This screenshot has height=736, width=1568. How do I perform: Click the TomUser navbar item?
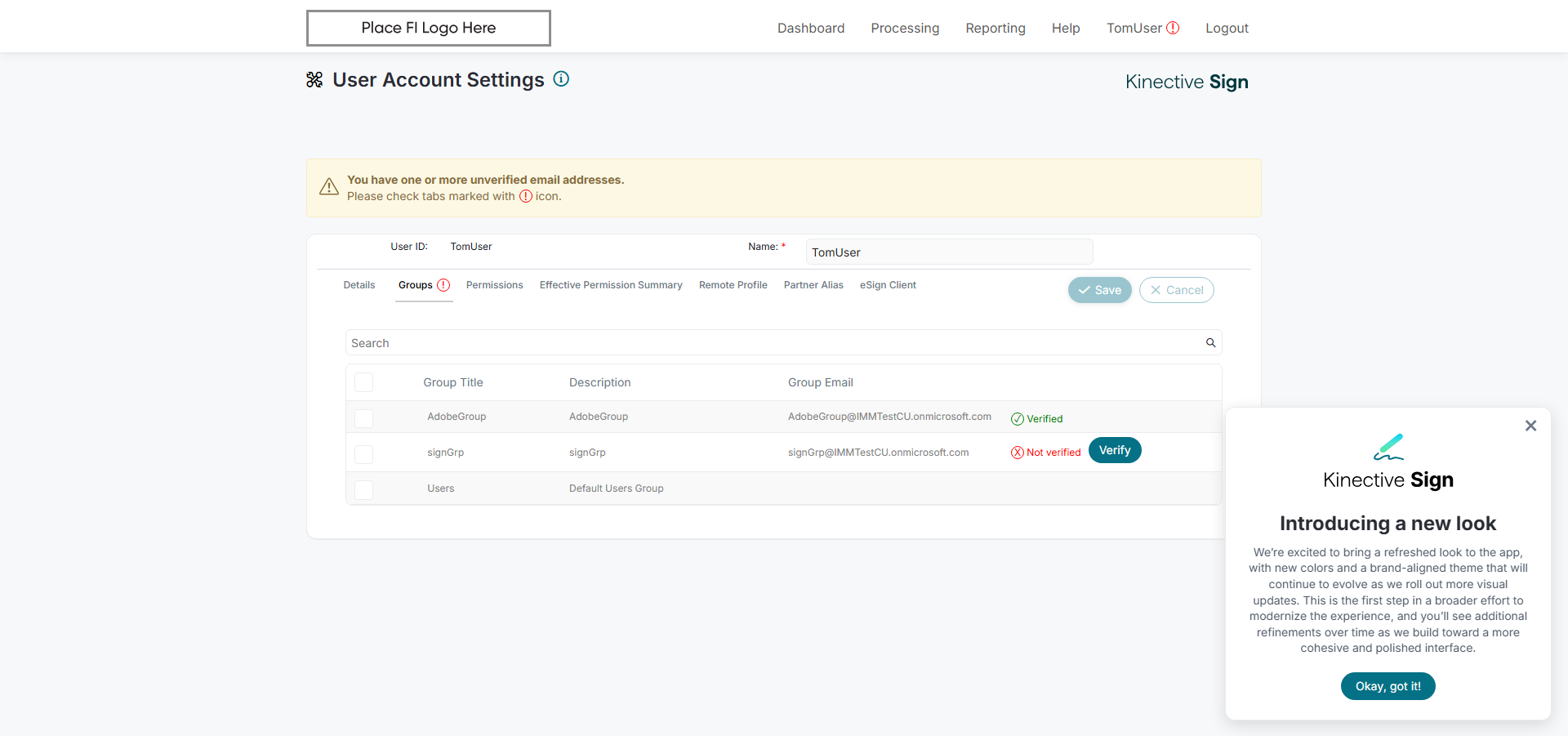click(1134, 28)
